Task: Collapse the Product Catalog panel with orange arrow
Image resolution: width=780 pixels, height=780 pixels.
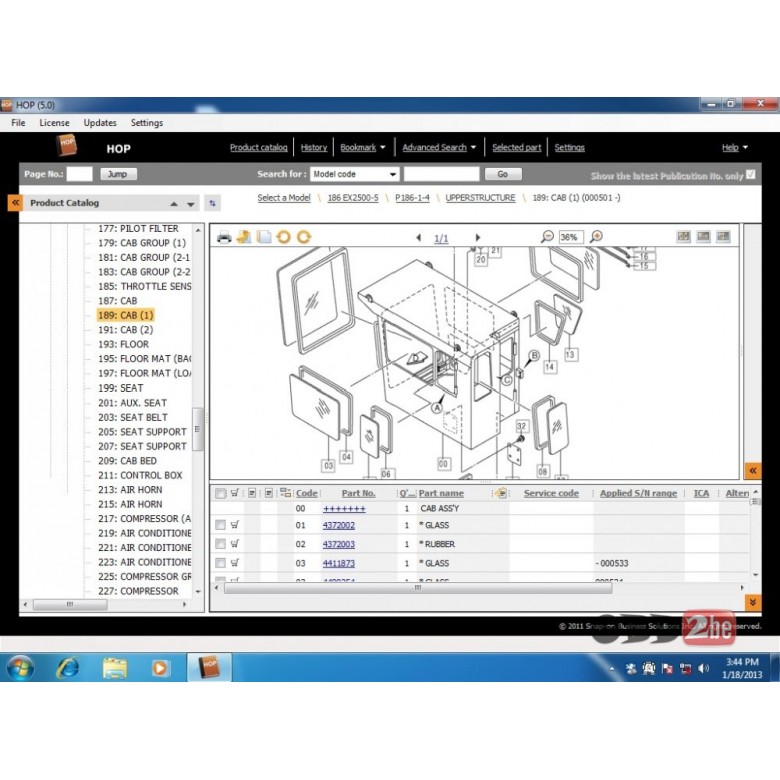Action: (x=15, y=202)
